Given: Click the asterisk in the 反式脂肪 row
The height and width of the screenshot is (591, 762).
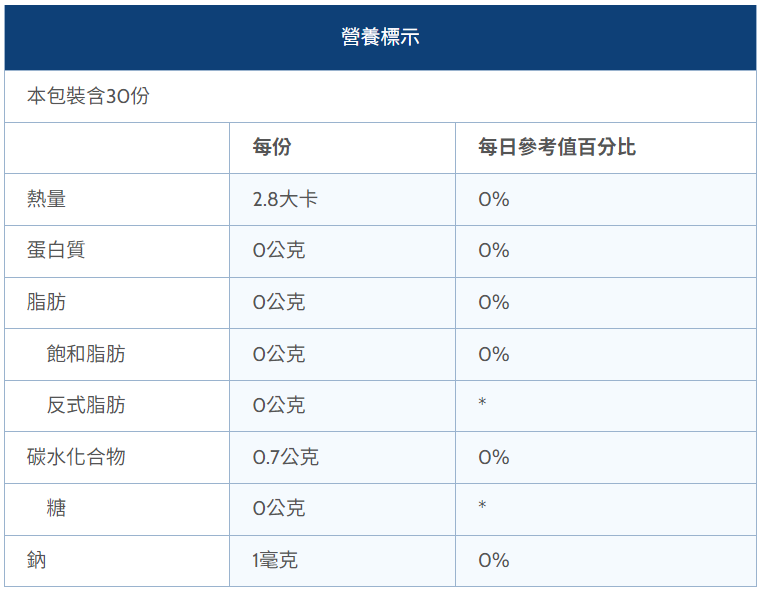Looking at the screenshot, I should [x=482, y=404].
